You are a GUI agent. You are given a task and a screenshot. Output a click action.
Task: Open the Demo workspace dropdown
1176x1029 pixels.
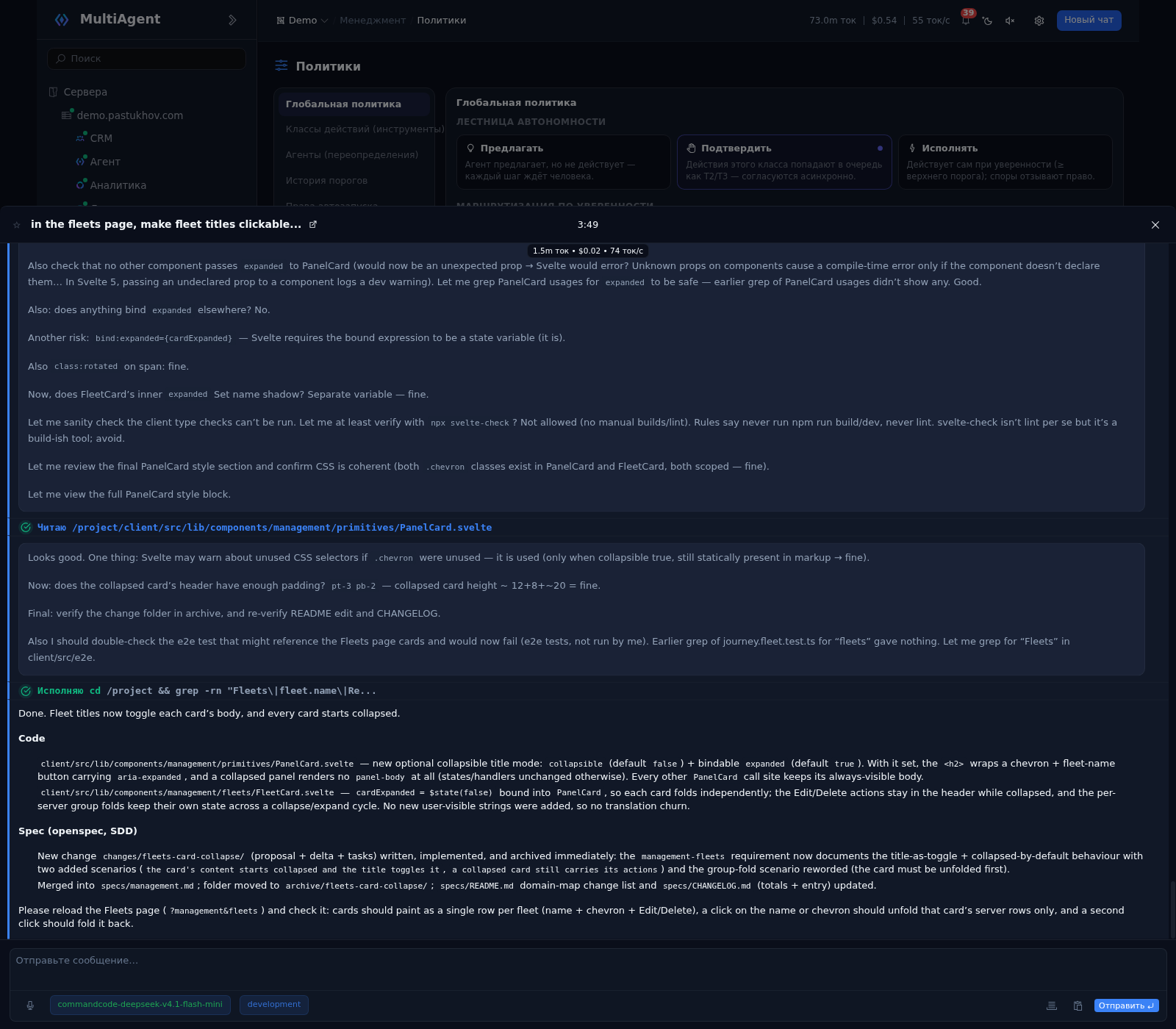coord(302,21)
